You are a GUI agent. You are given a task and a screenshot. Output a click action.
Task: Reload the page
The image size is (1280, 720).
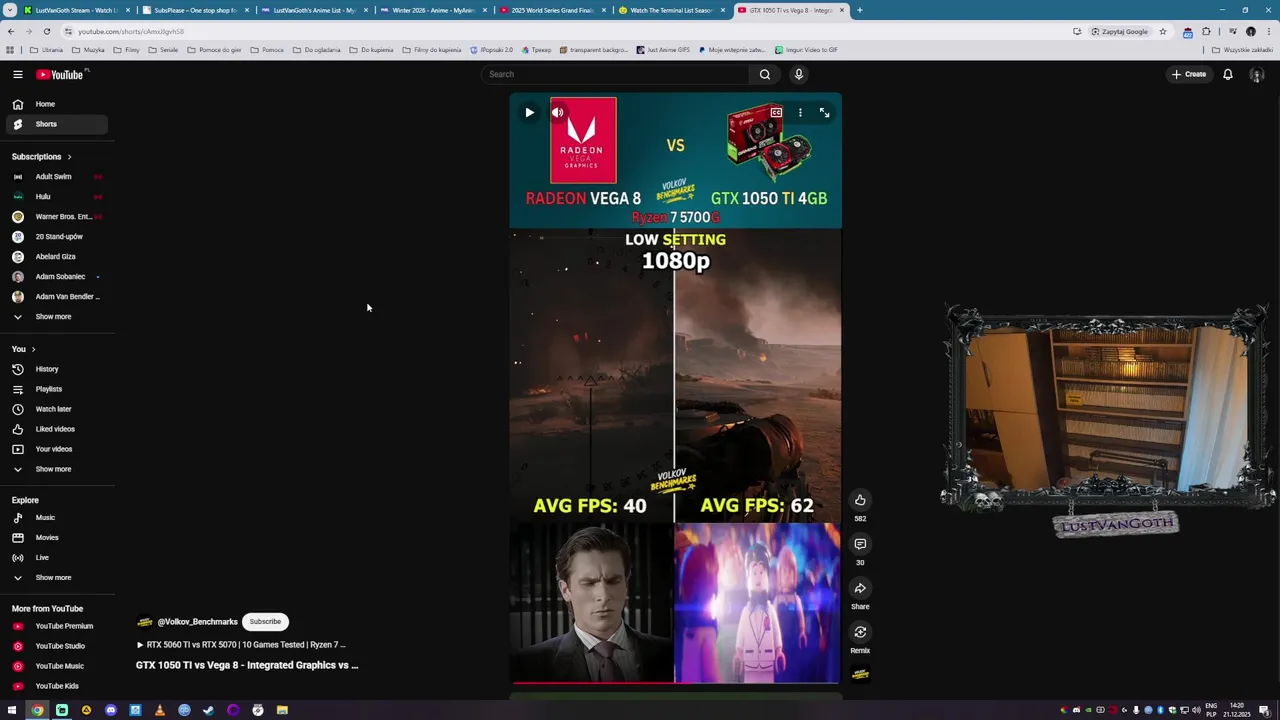point(46,31)
